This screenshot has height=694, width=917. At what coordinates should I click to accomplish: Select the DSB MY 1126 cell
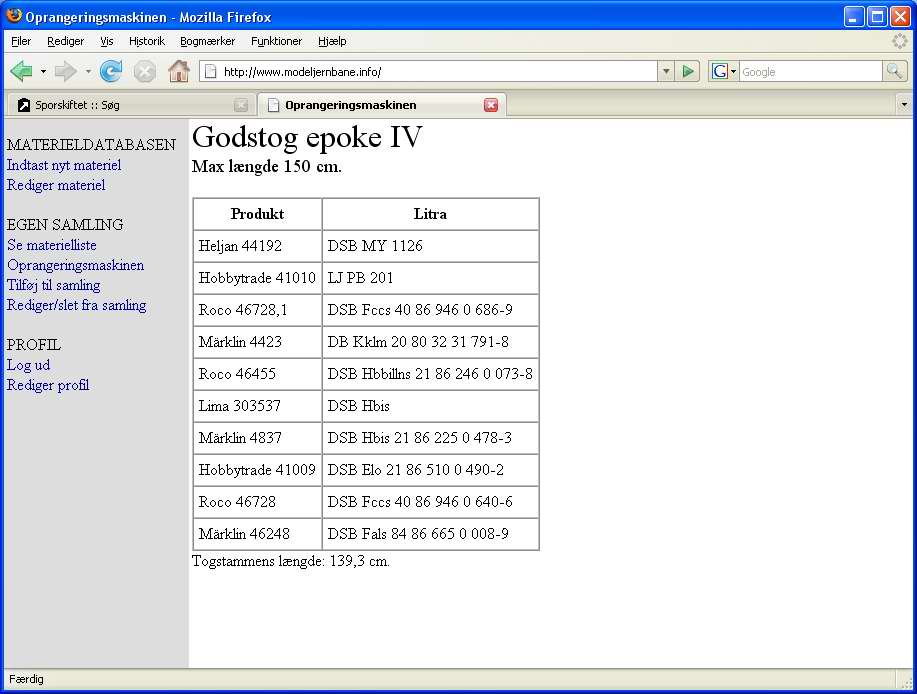[x=430, y=246]
